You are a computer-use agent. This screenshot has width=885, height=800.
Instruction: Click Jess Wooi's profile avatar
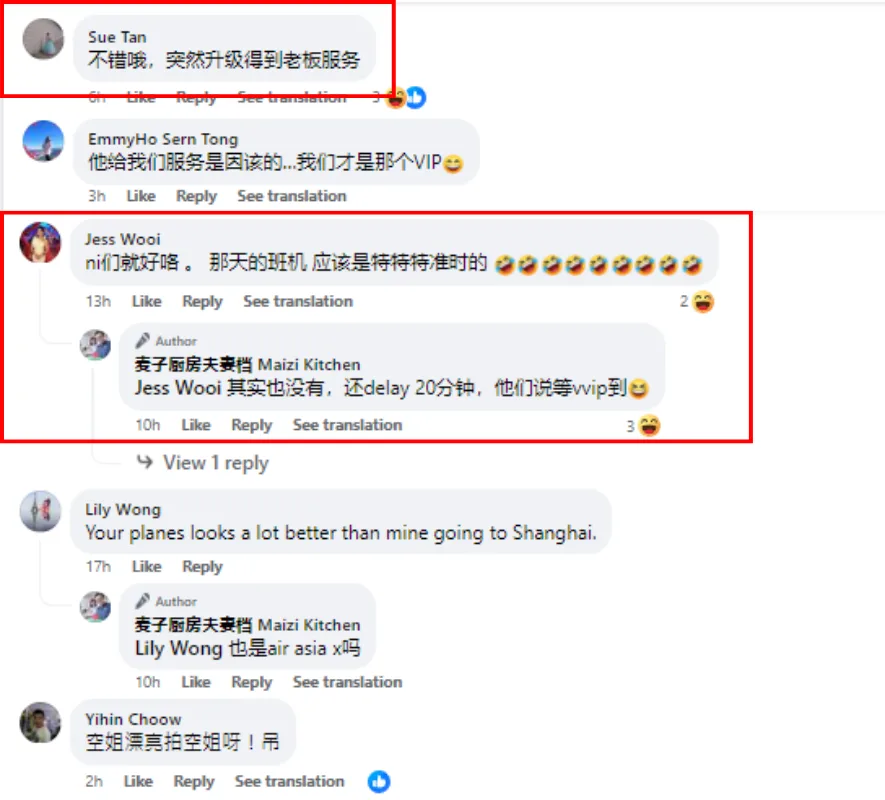[40, 243]
